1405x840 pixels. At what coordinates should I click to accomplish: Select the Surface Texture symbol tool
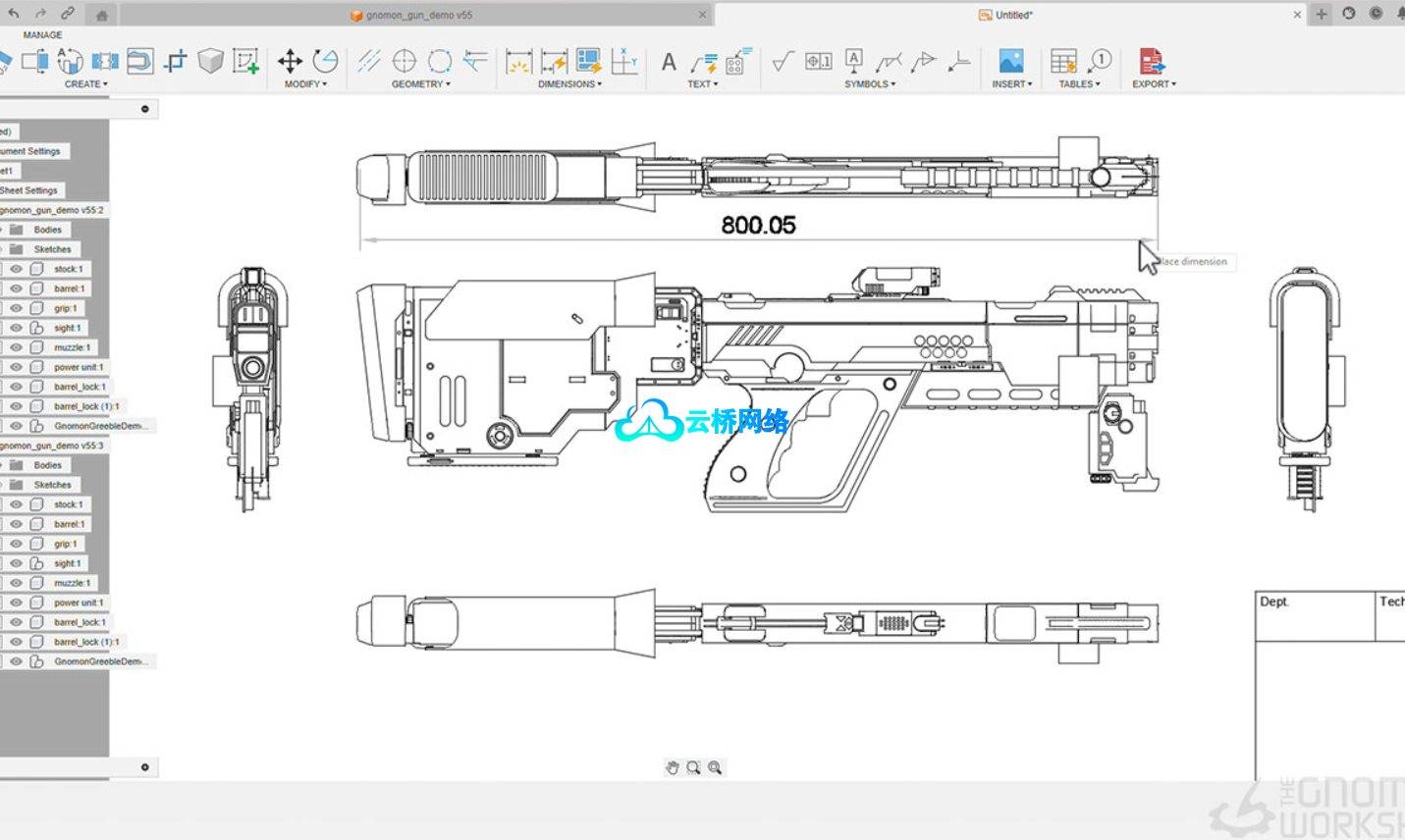[x=782, y=62]
